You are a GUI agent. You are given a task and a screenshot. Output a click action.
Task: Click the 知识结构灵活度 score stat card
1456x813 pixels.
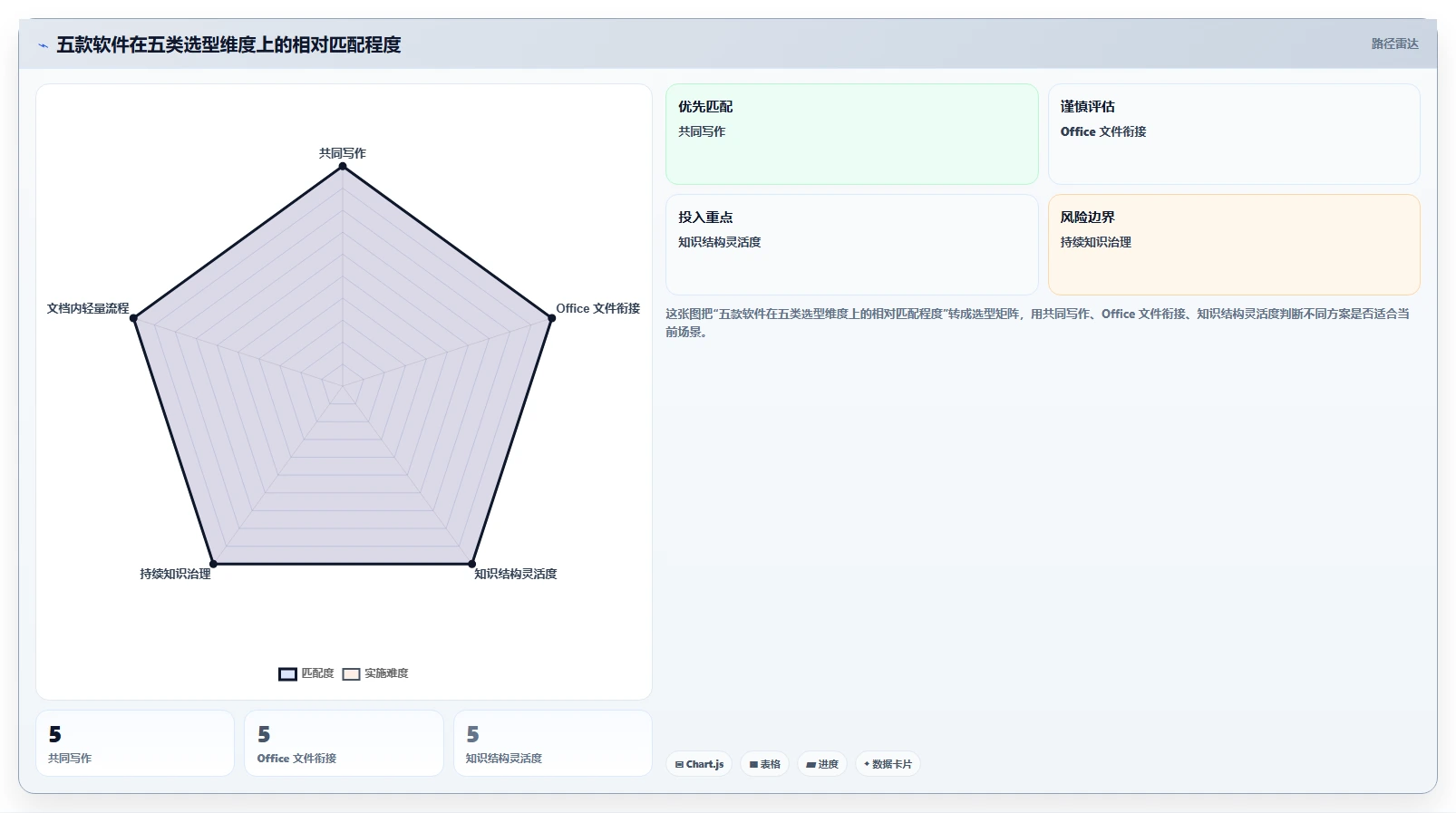pyautogui.click(x=553, y=743)
